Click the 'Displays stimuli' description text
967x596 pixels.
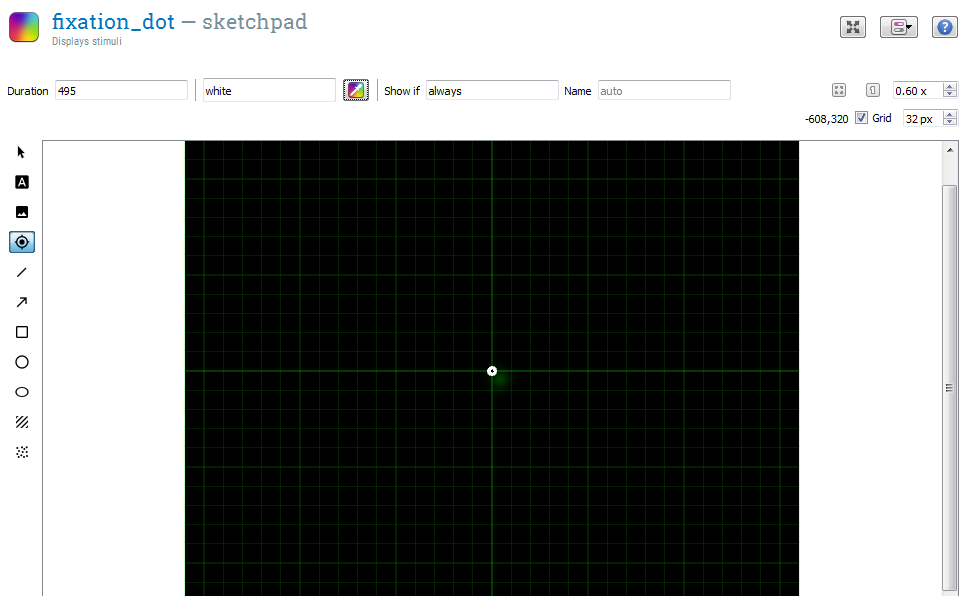pos(86,41)
